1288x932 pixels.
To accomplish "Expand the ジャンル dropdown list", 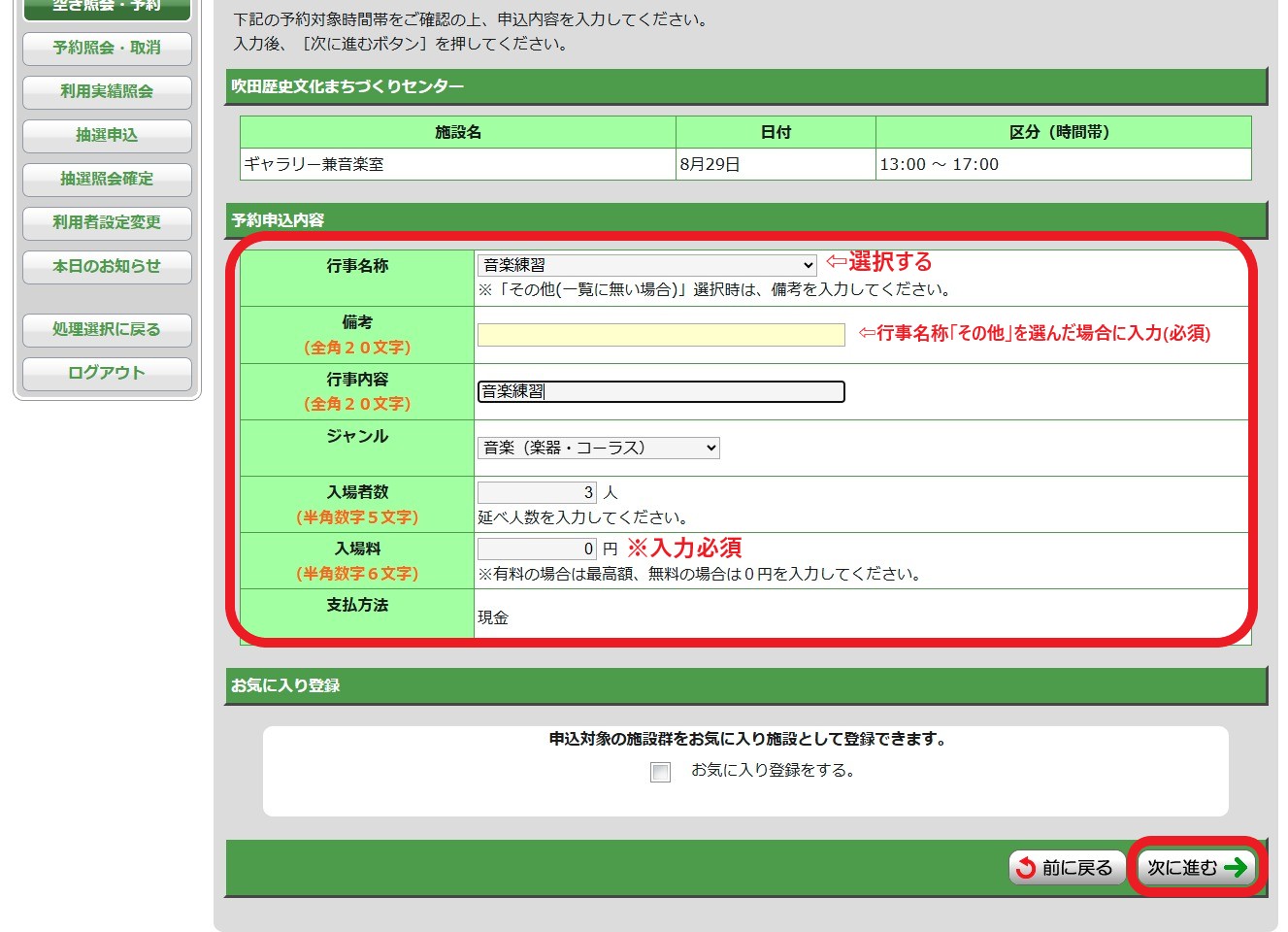I will (x=598, y=448).
